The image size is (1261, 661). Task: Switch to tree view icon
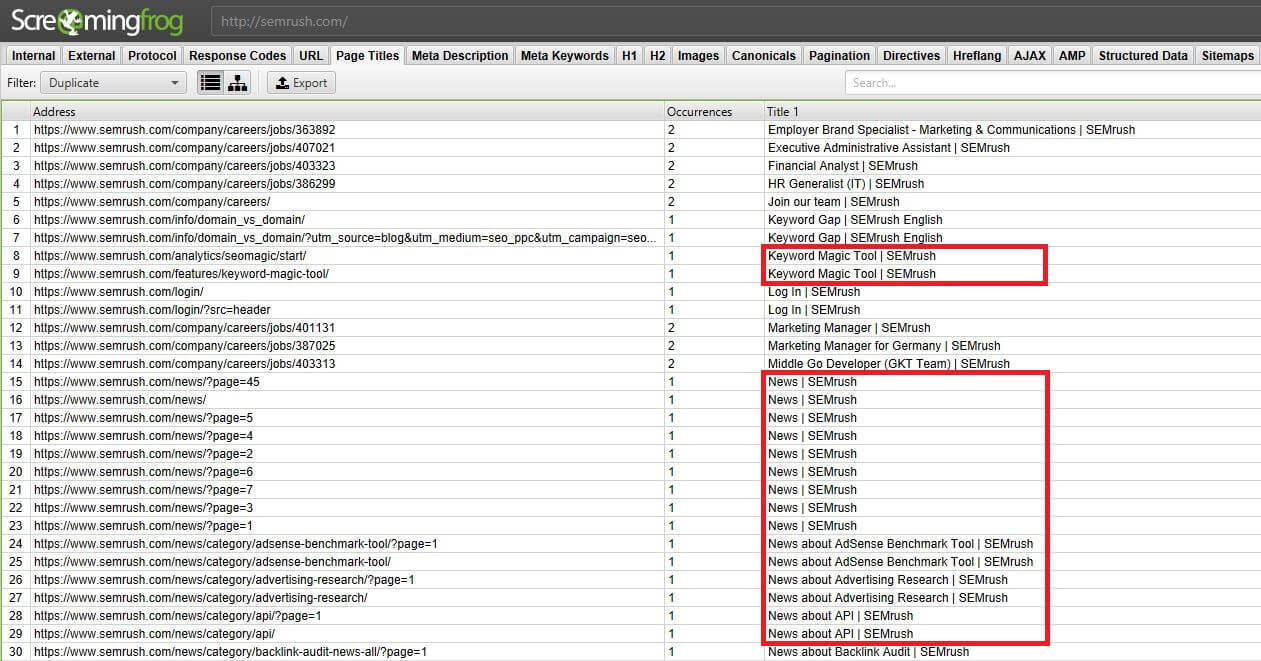tap(237, 83)
